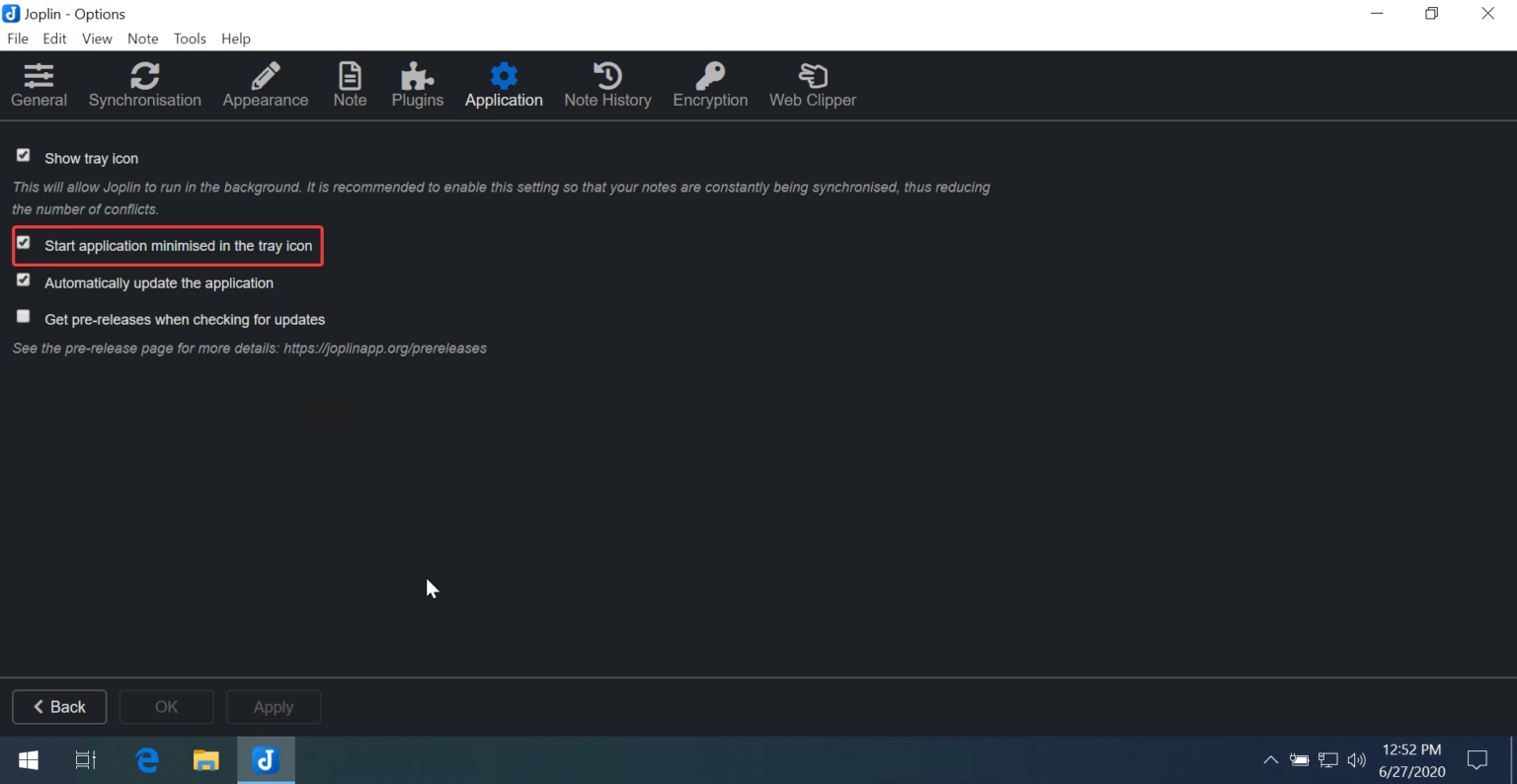Open the General settings section
This screenshot has height=784, width=1517.
point(39,85)
